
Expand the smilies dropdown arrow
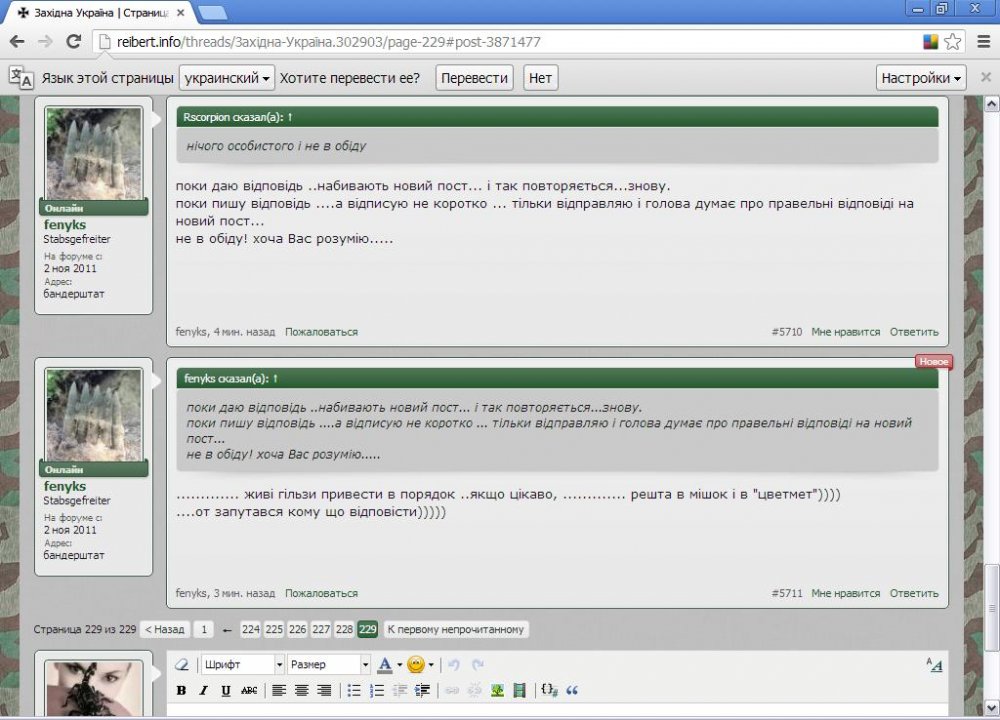[x=431, y=665]
